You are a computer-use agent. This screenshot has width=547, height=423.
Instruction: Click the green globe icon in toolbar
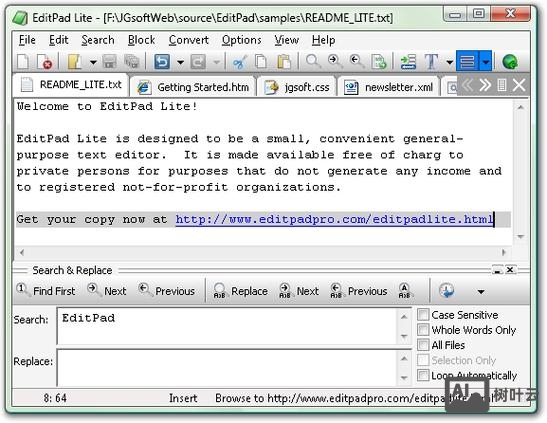[x=510, y=62]
